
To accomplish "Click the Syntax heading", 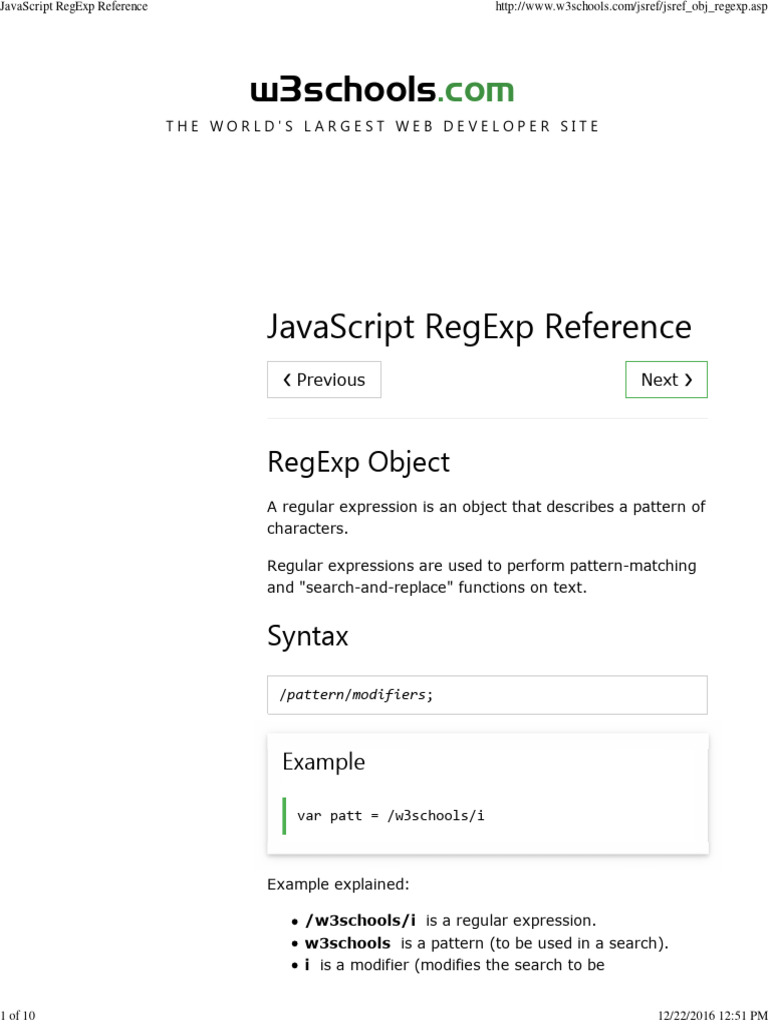I will pyautogui.click(x=308, y=636).
